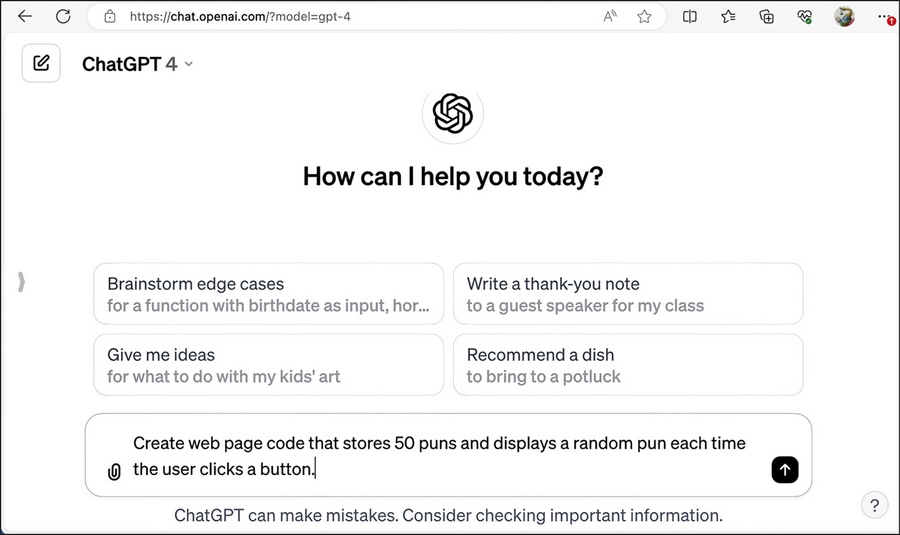Select the Recommend a dish suggestion

pyautogui.click(x=628, y=365)
